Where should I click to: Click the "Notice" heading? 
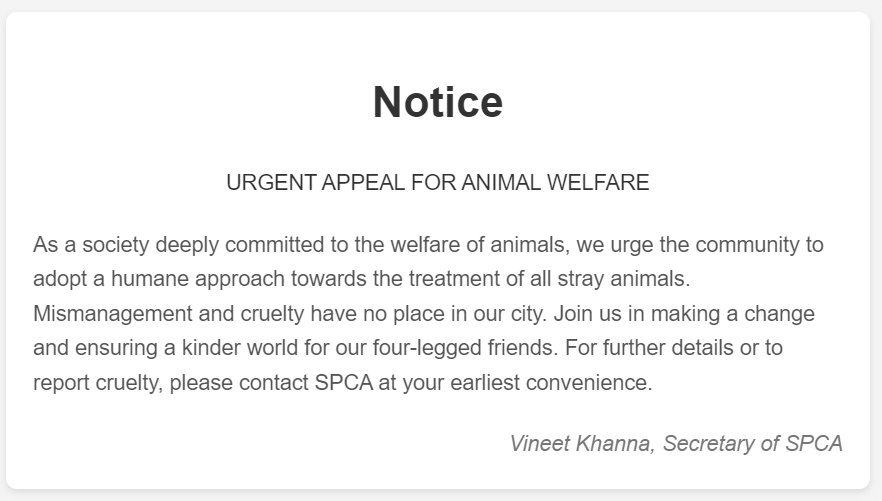coord(438,102)
